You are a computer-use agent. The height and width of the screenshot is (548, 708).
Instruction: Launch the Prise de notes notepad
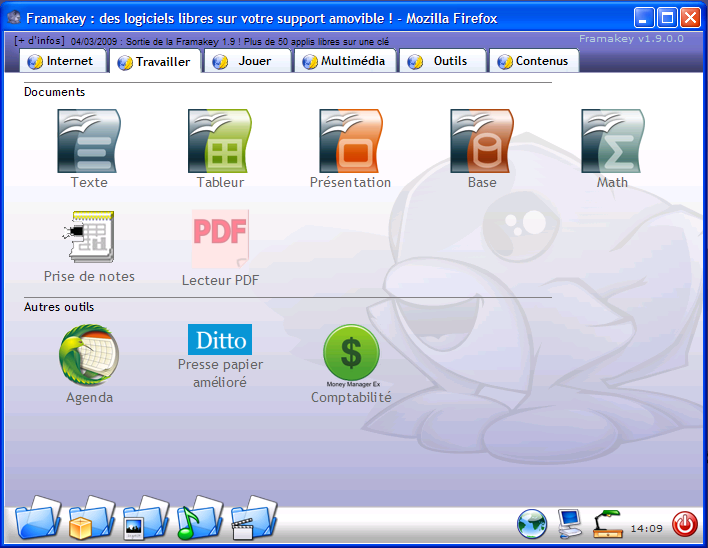pyautogui.click(x=89, y=237)
